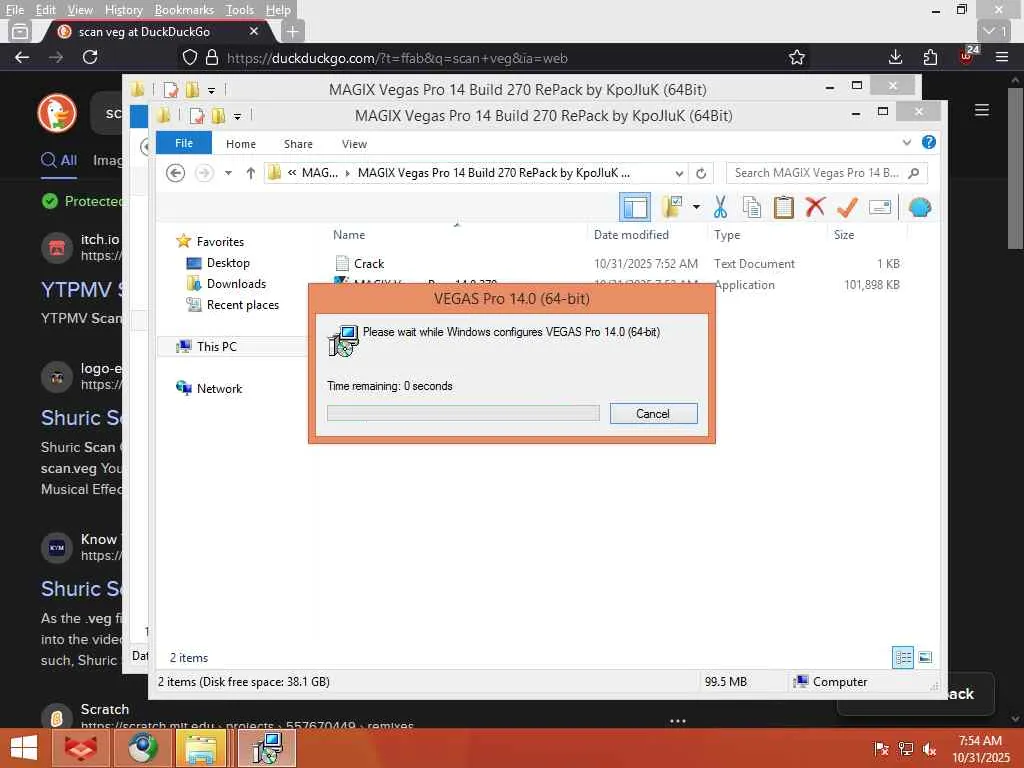Go forward in the front Explorer window
This screenshot has height=768, width=1024.
pyautogui.click(x=204, y=173)
